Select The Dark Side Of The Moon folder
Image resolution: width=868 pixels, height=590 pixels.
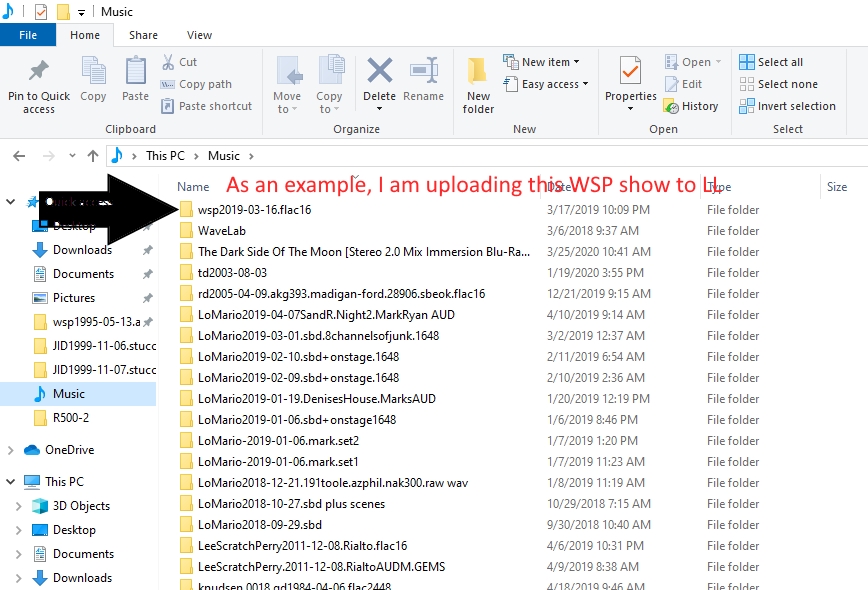[x=364, y=252]
